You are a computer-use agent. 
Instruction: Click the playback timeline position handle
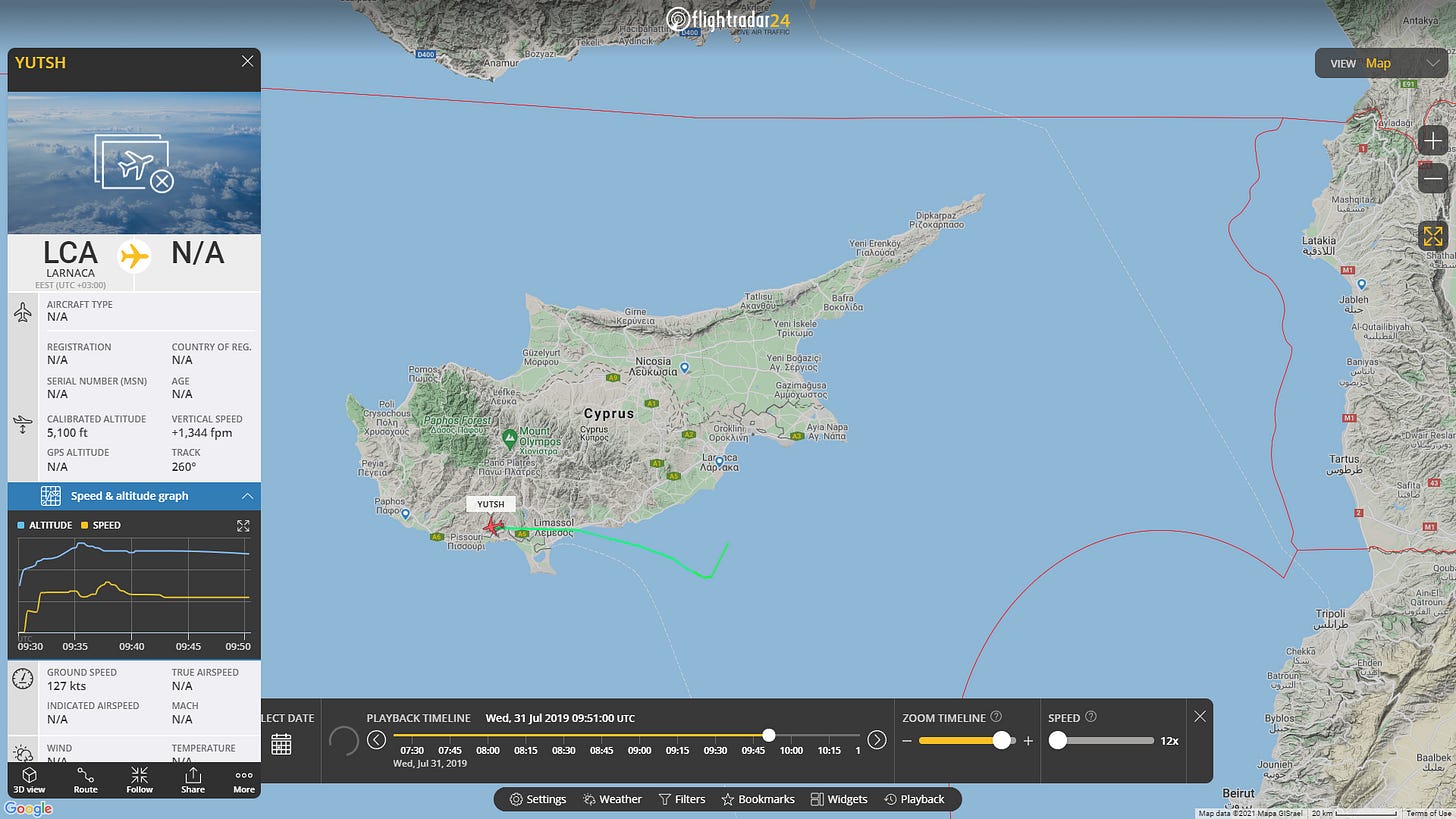769,735
